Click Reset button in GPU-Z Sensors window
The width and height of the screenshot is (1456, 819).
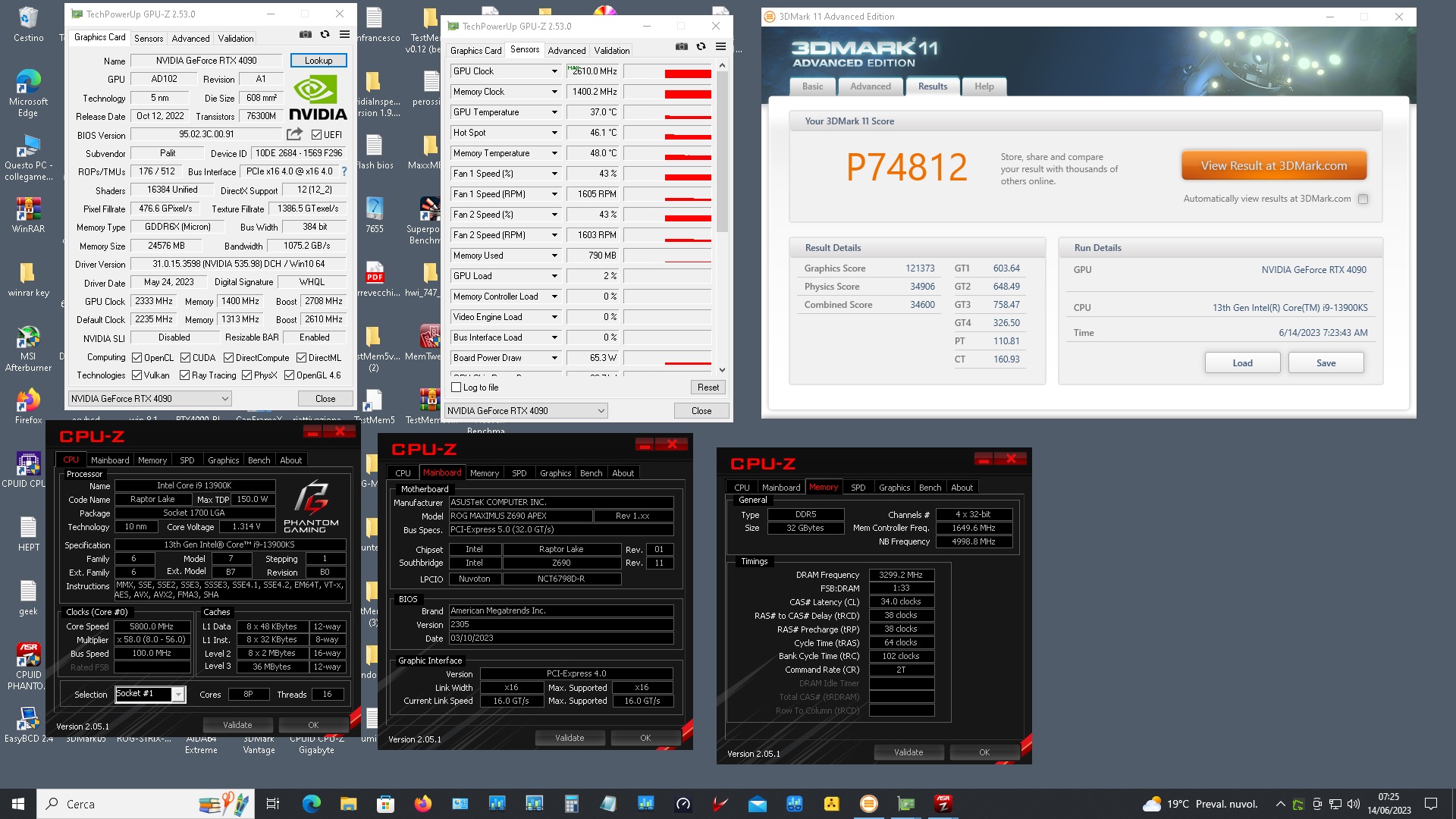[708, 387]
